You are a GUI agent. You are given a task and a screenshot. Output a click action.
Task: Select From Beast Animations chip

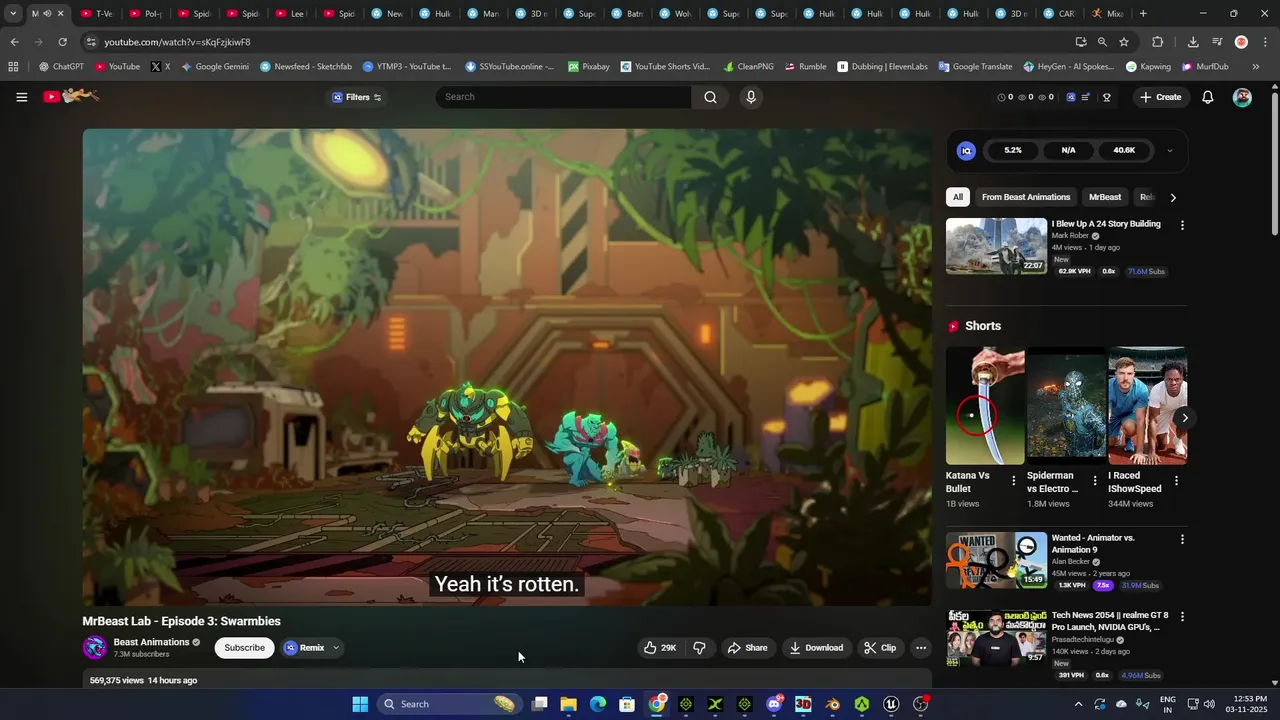(x=1026, y=197)
